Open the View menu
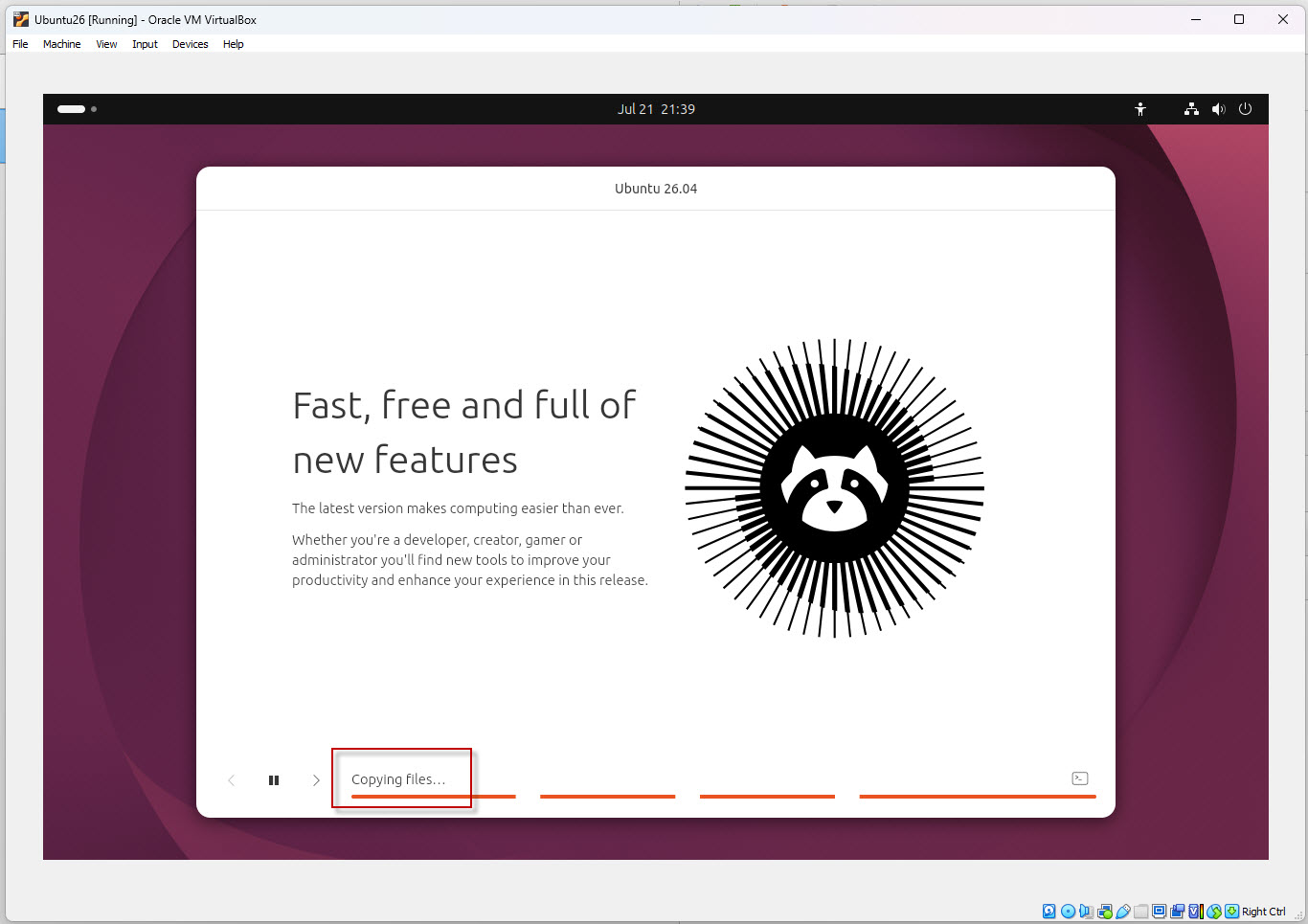The width and height of the screenshot is (1308, 924). [x=106, y=44]
